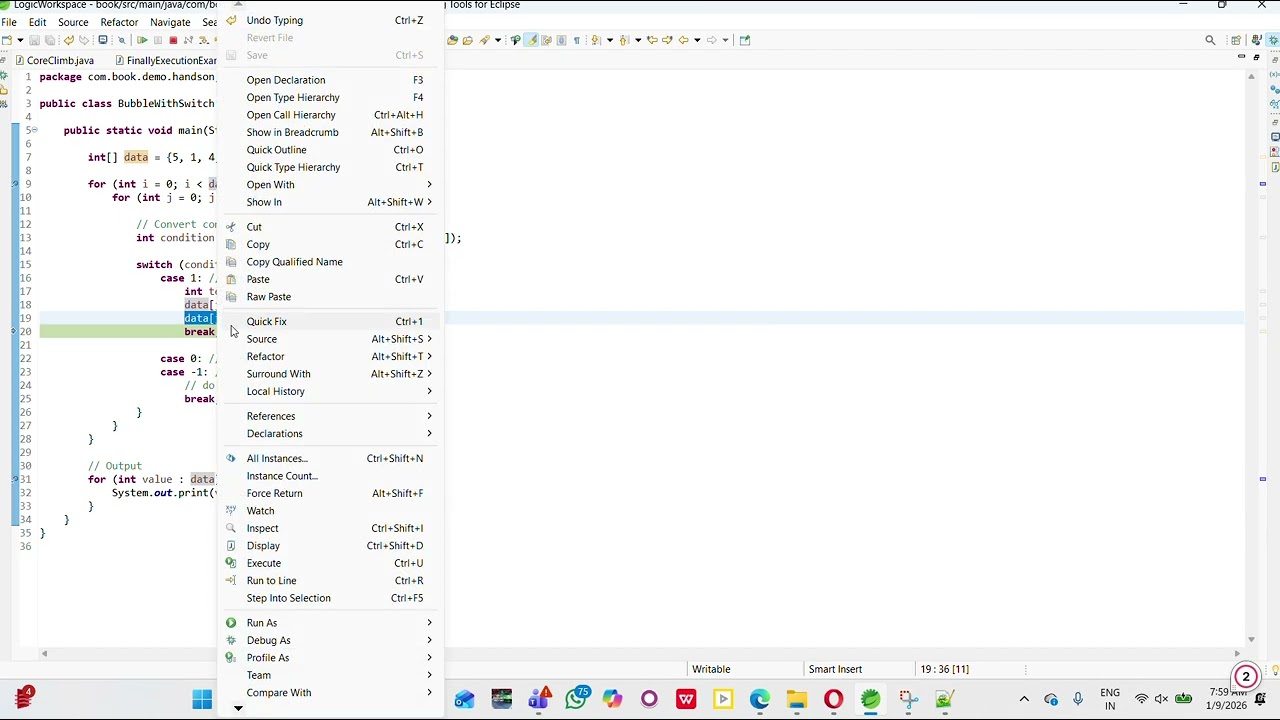Viewport: 1280px width, 720px height.
Task: Expand the Surround With submenu
Action: tap(331, 374)
